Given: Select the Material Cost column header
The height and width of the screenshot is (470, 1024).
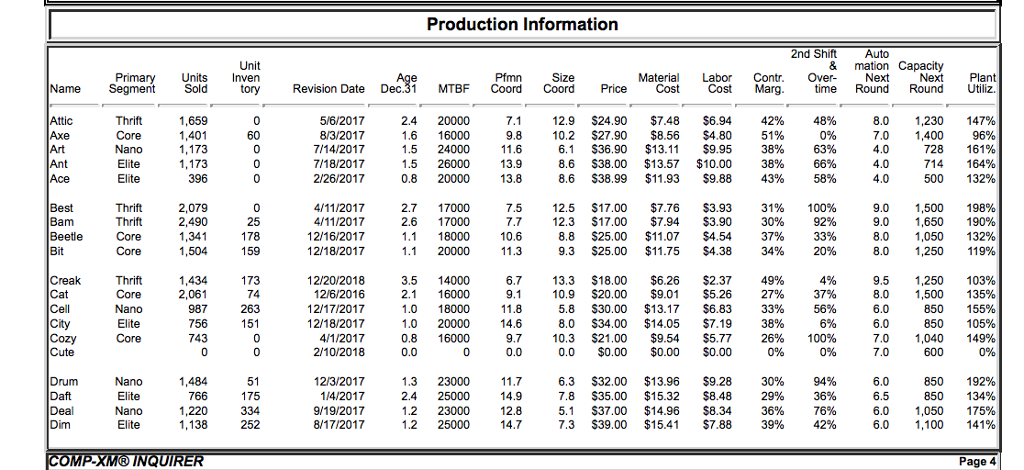Looking at the screenshot, I should pos(659,83).
